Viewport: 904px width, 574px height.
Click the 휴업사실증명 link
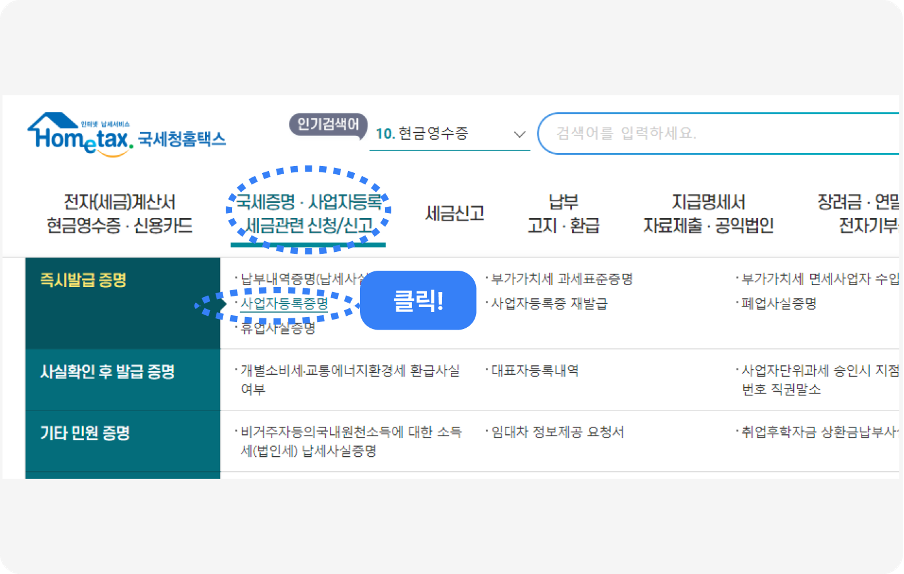click(x=278, y=328)
